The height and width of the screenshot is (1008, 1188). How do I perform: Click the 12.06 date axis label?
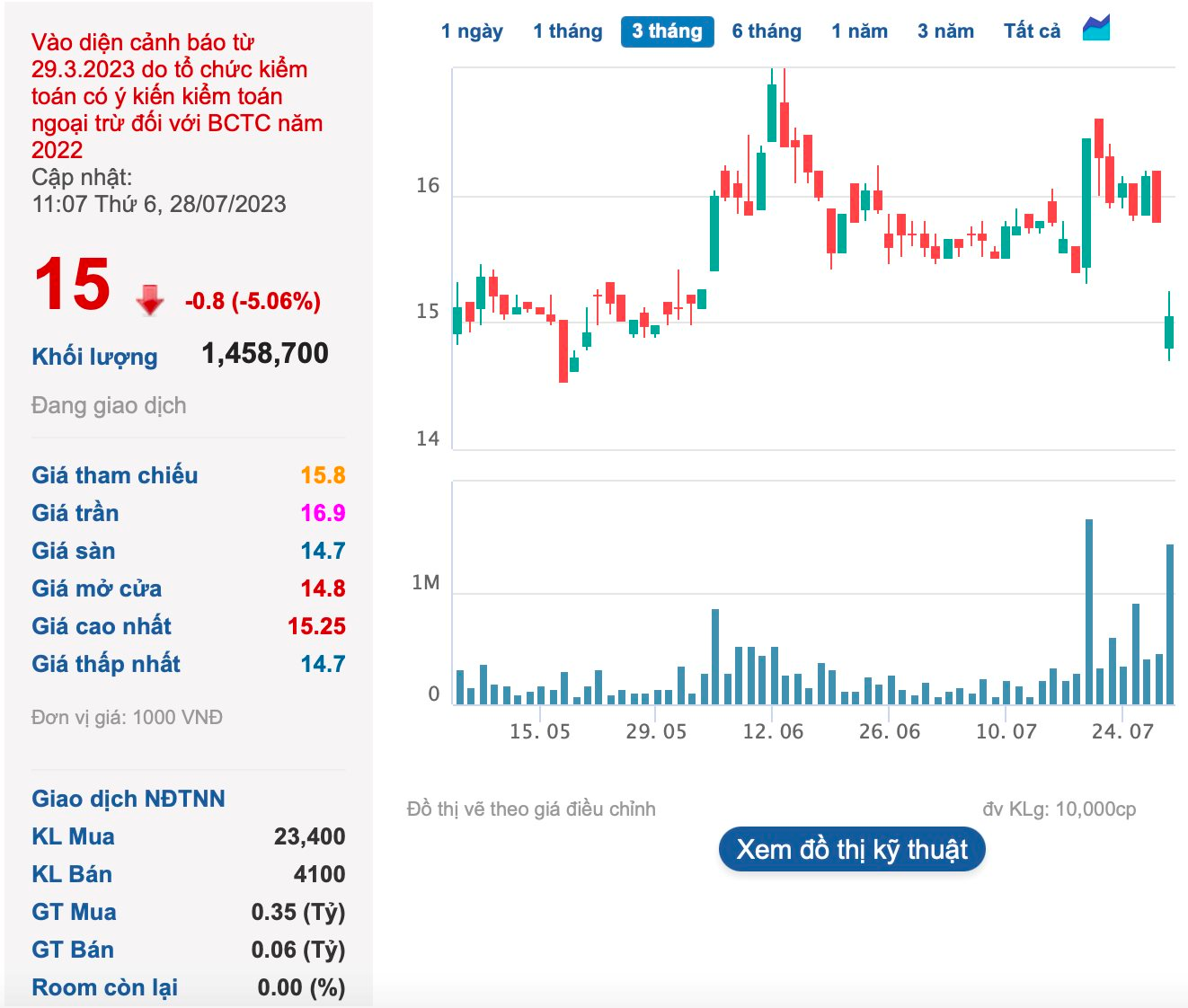pos(773,731)
